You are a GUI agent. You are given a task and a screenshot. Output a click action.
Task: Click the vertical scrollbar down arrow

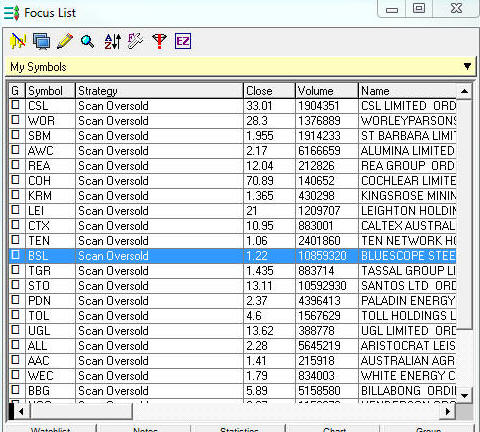(464, 395)
